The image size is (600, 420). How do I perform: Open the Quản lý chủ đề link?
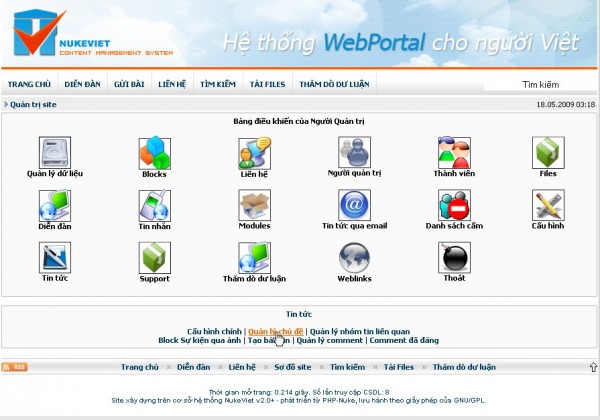(276, 332)
